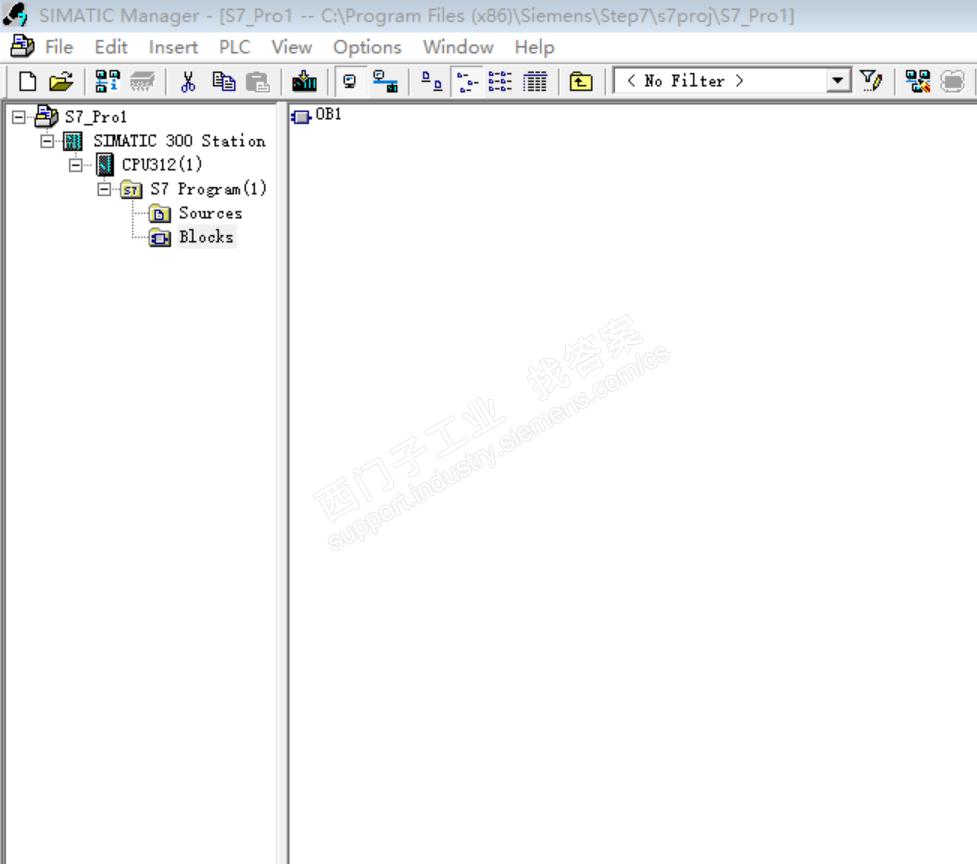Click the SIMATIC Manager title bar icon
The width and height of the screenshot is (977, 864).
pyautogui.click(x=16, y=15)
